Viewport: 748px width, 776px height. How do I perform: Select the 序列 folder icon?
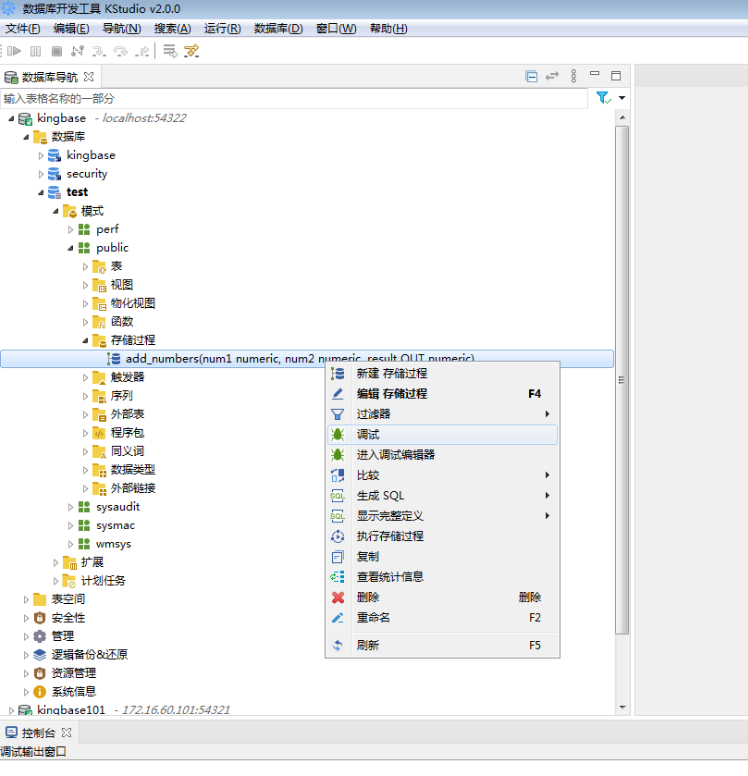[99, 396]
